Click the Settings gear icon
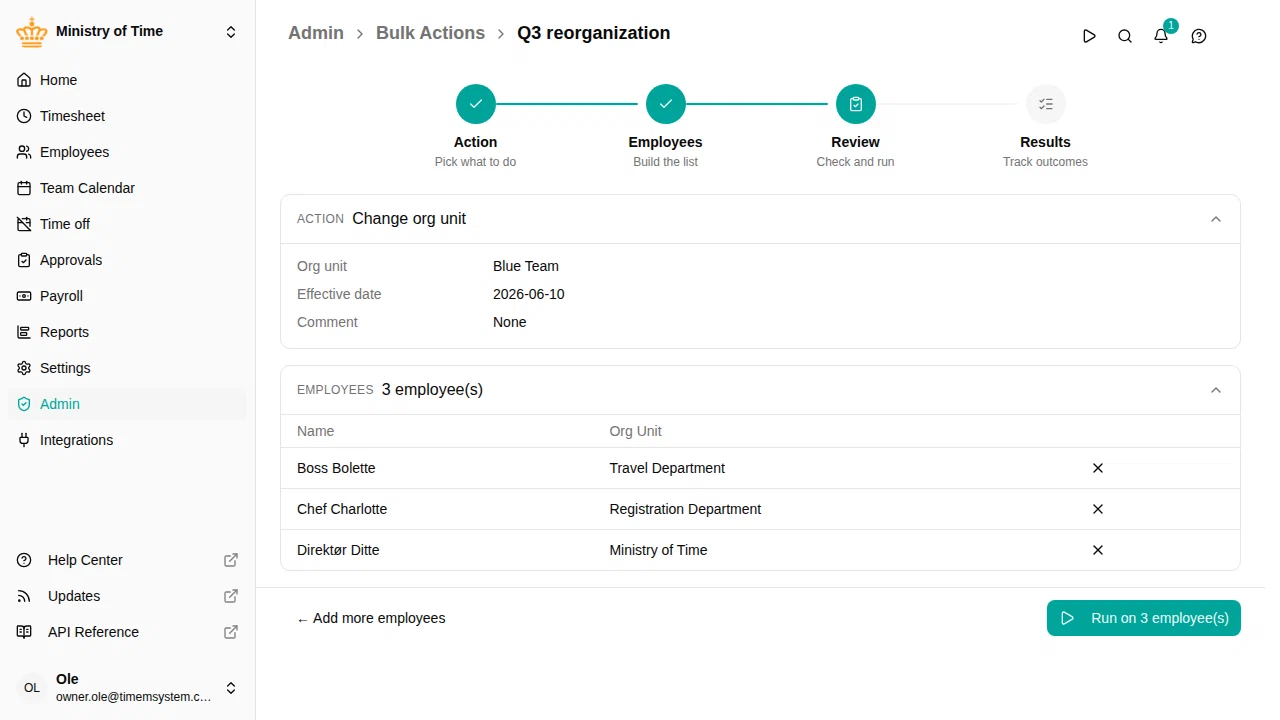Screen dimensions: 1280x720 pos(24,368)
